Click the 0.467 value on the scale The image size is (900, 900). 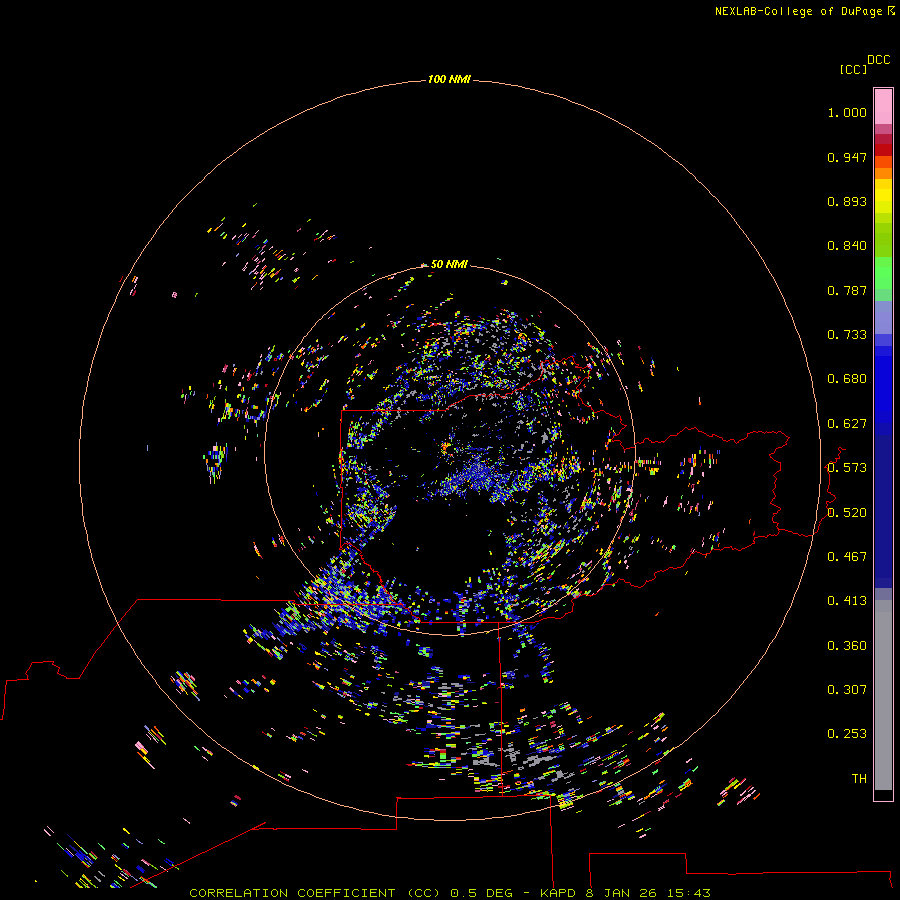point(847,557)
